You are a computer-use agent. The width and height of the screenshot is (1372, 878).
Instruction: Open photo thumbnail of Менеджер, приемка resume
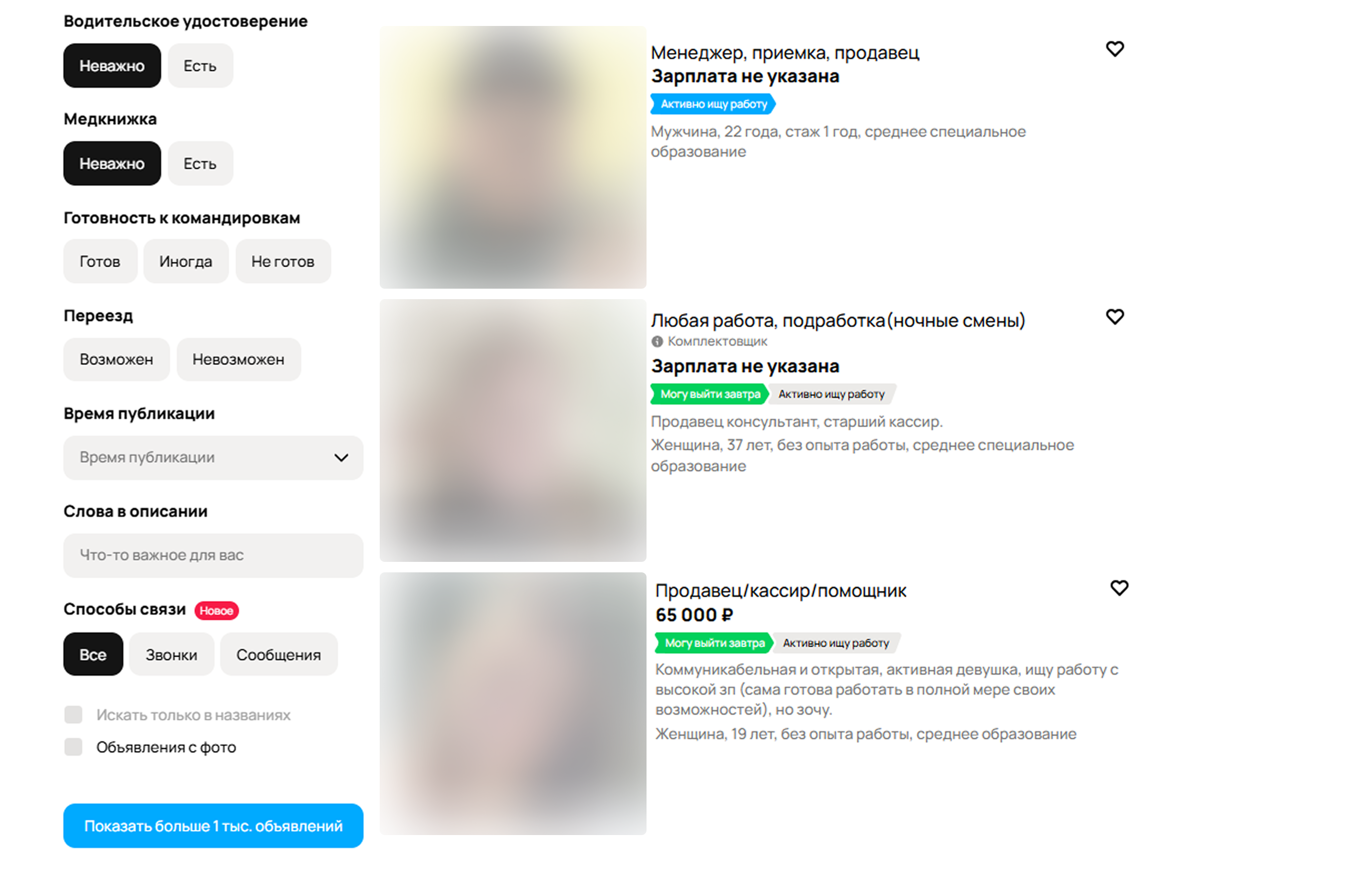click(513, 157)
